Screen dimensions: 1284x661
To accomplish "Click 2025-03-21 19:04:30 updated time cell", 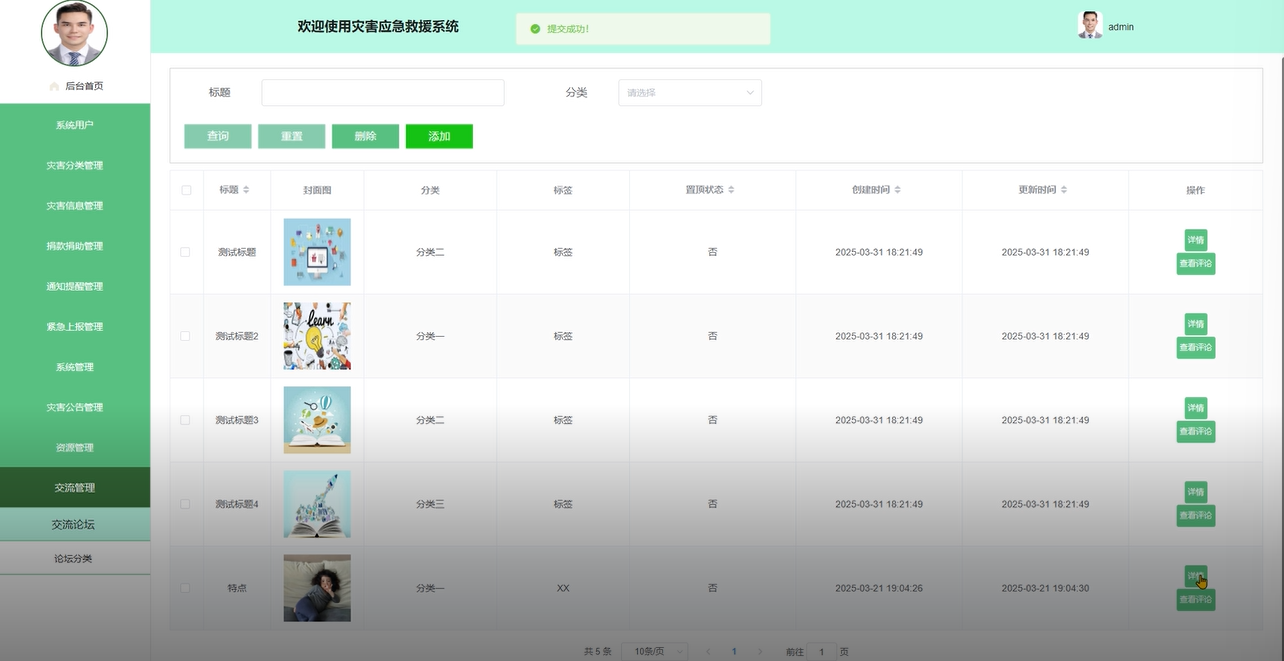I will tap(1045, 588).
